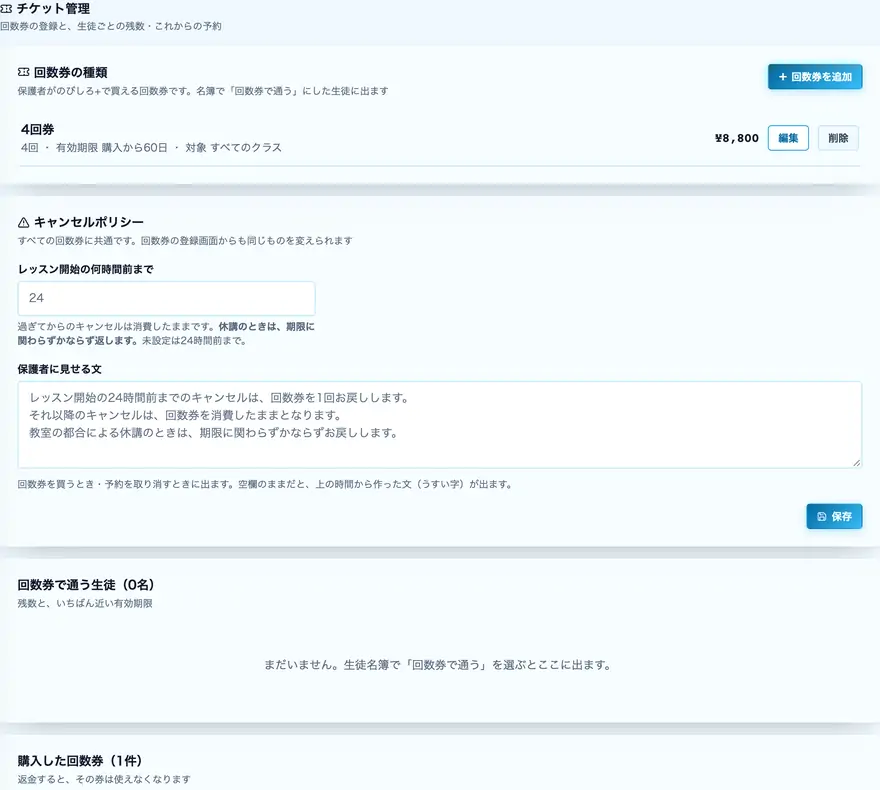Click the floppy disk icon in 保存
The image size is (880, 790).
pyautogui.click(x=822, y=516)
